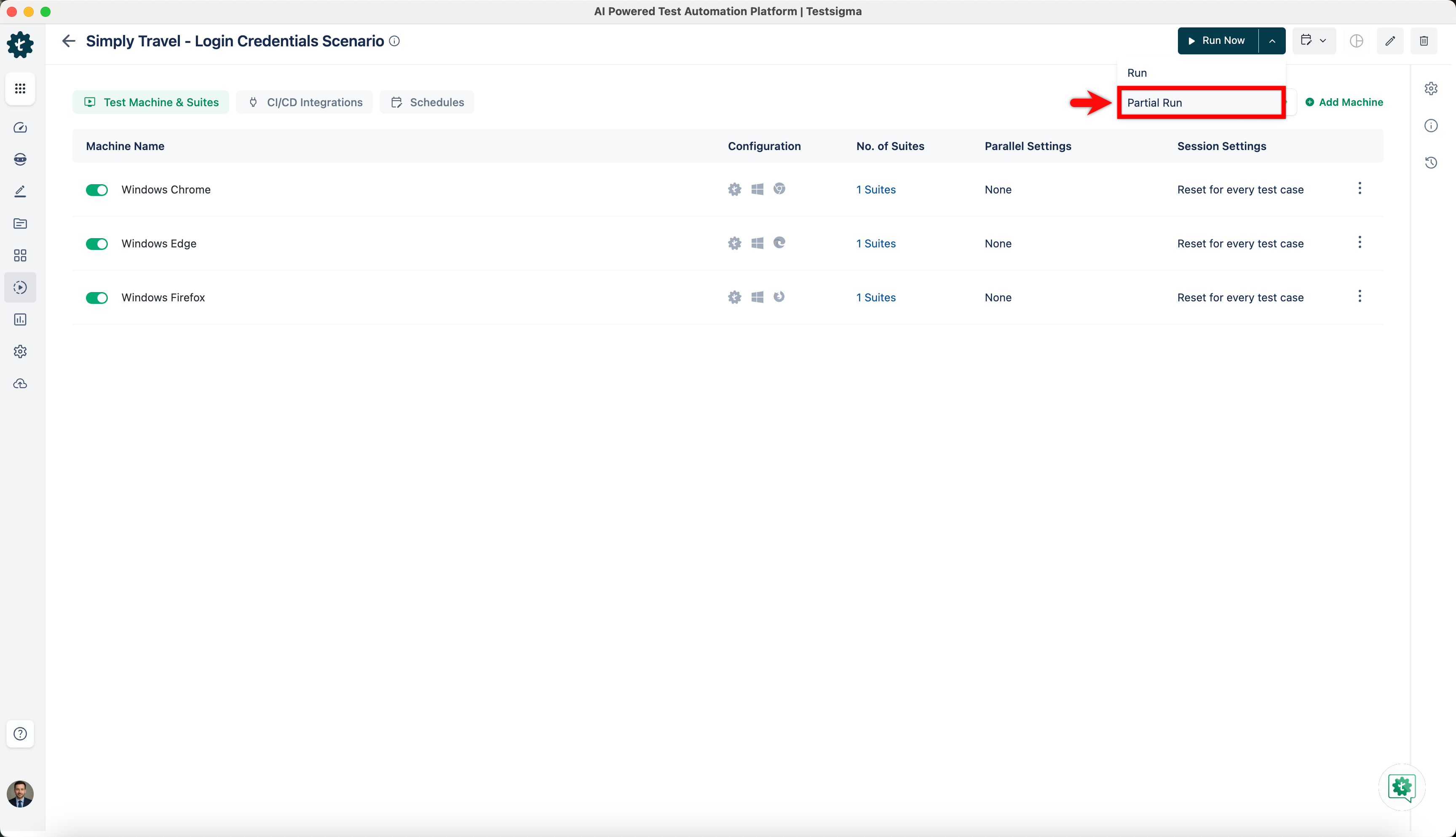Click the delete trash icon in header
Viewport: 1456px width, 837px height.
[x=1423, y=41]
